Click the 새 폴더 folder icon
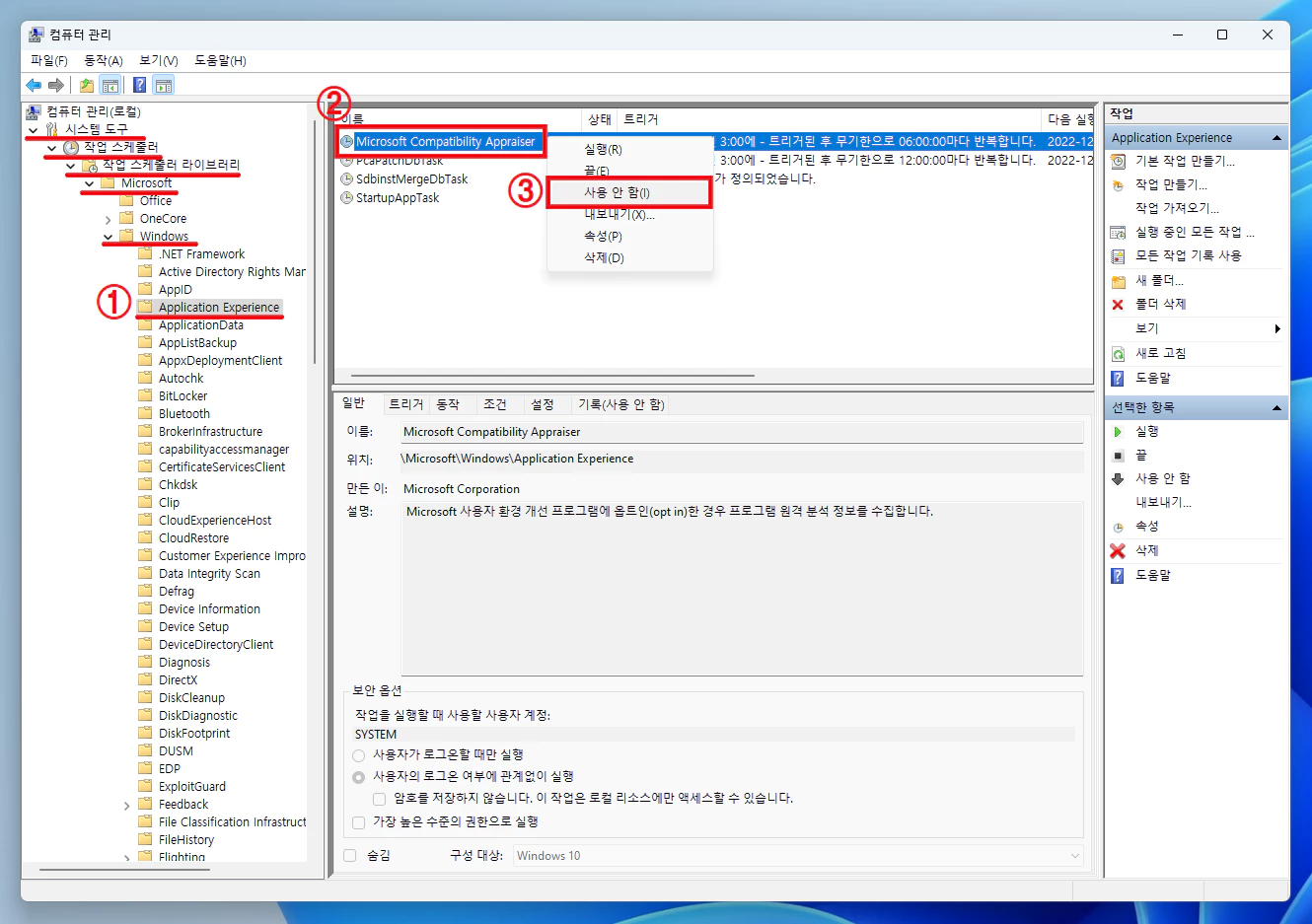The height and width of the screenshot is (924, 1312). 1118,281
